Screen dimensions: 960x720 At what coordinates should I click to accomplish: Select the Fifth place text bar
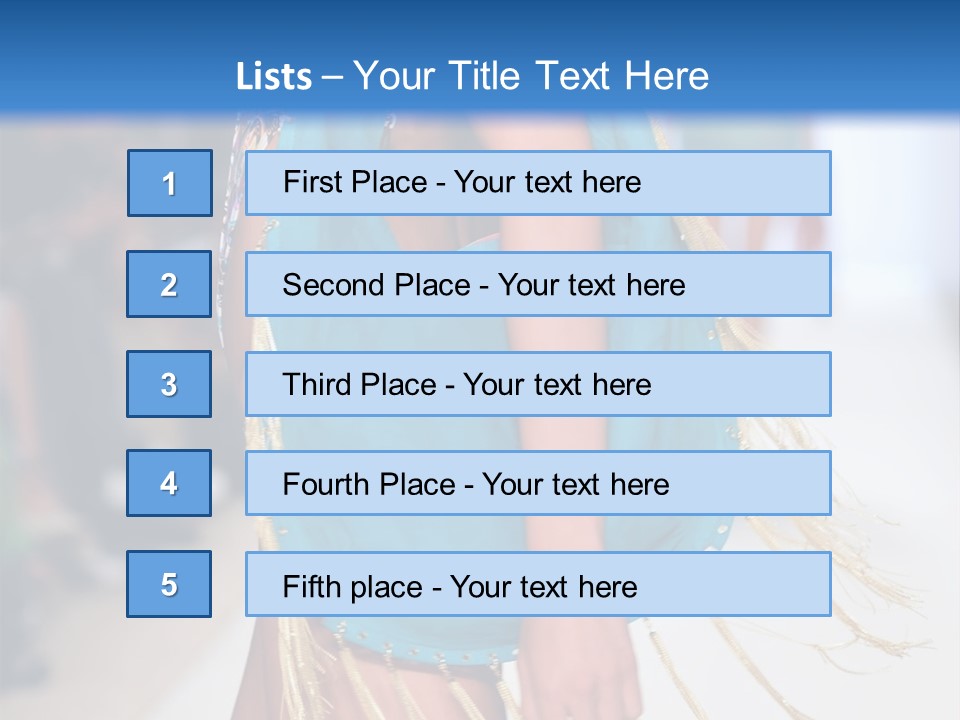[x=538, y=584]
